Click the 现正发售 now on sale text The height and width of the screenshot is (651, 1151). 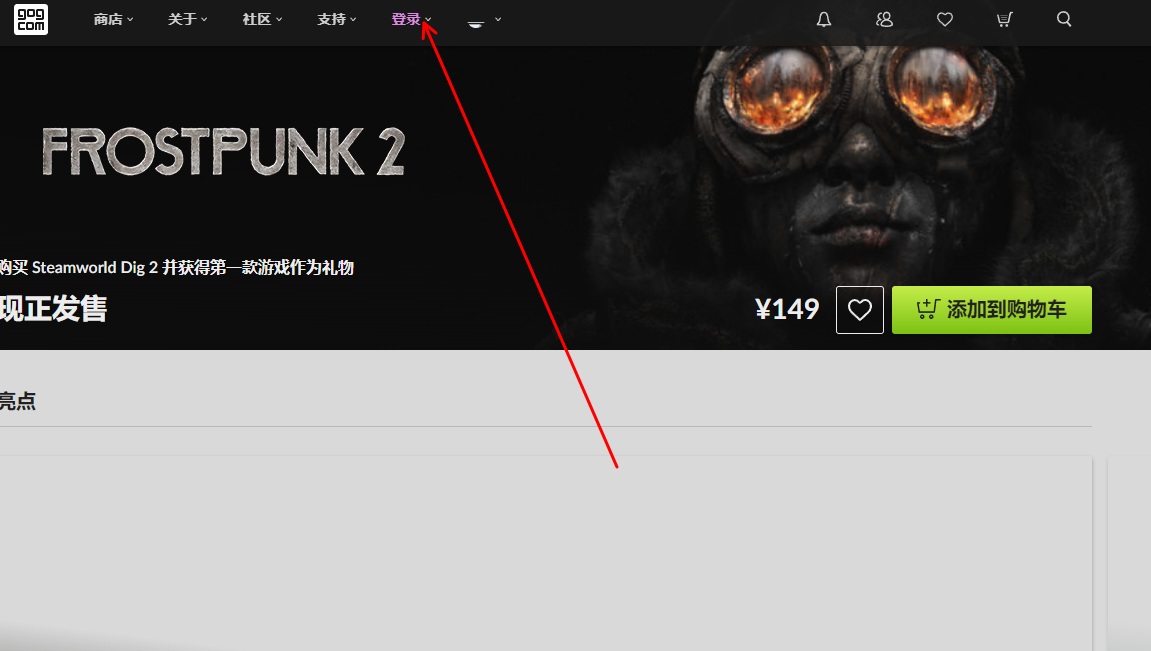54,308
